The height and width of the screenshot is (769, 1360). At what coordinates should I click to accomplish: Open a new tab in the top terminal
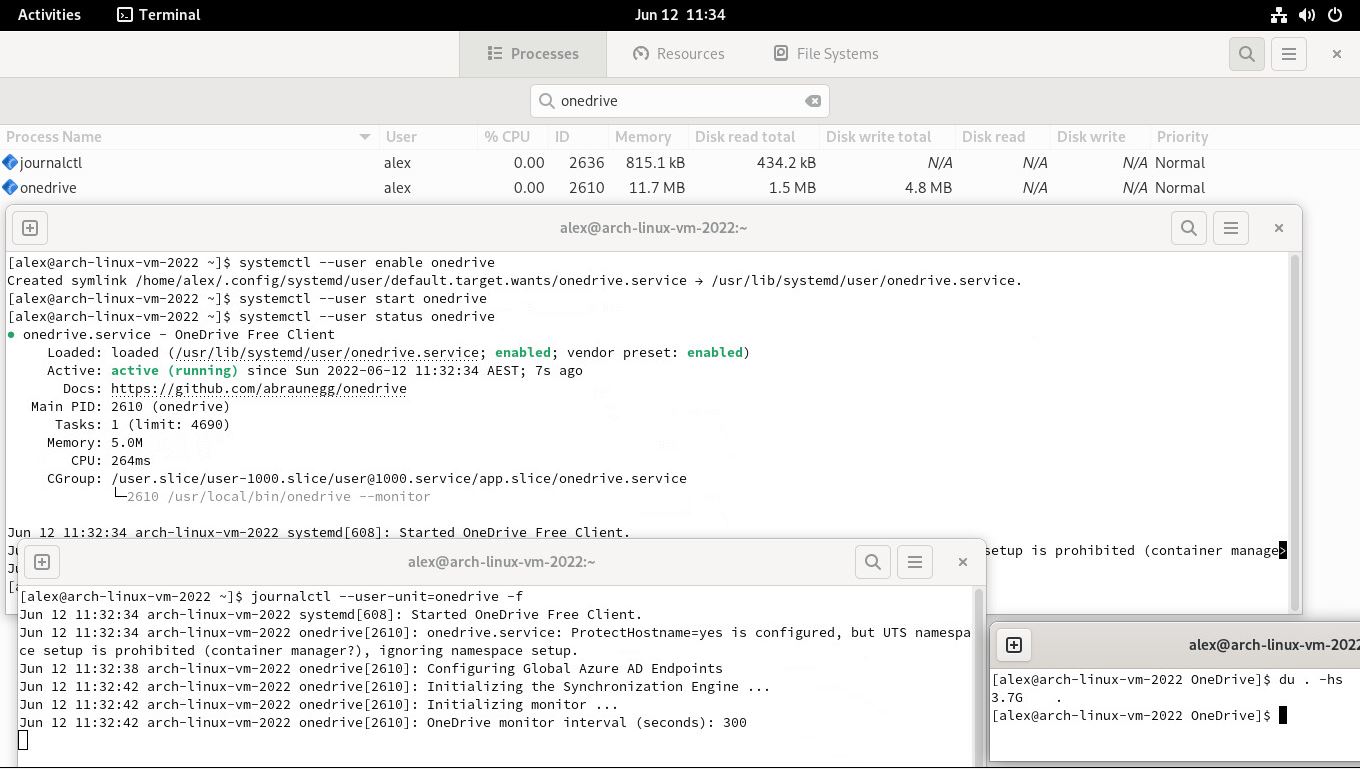[29, 227]
